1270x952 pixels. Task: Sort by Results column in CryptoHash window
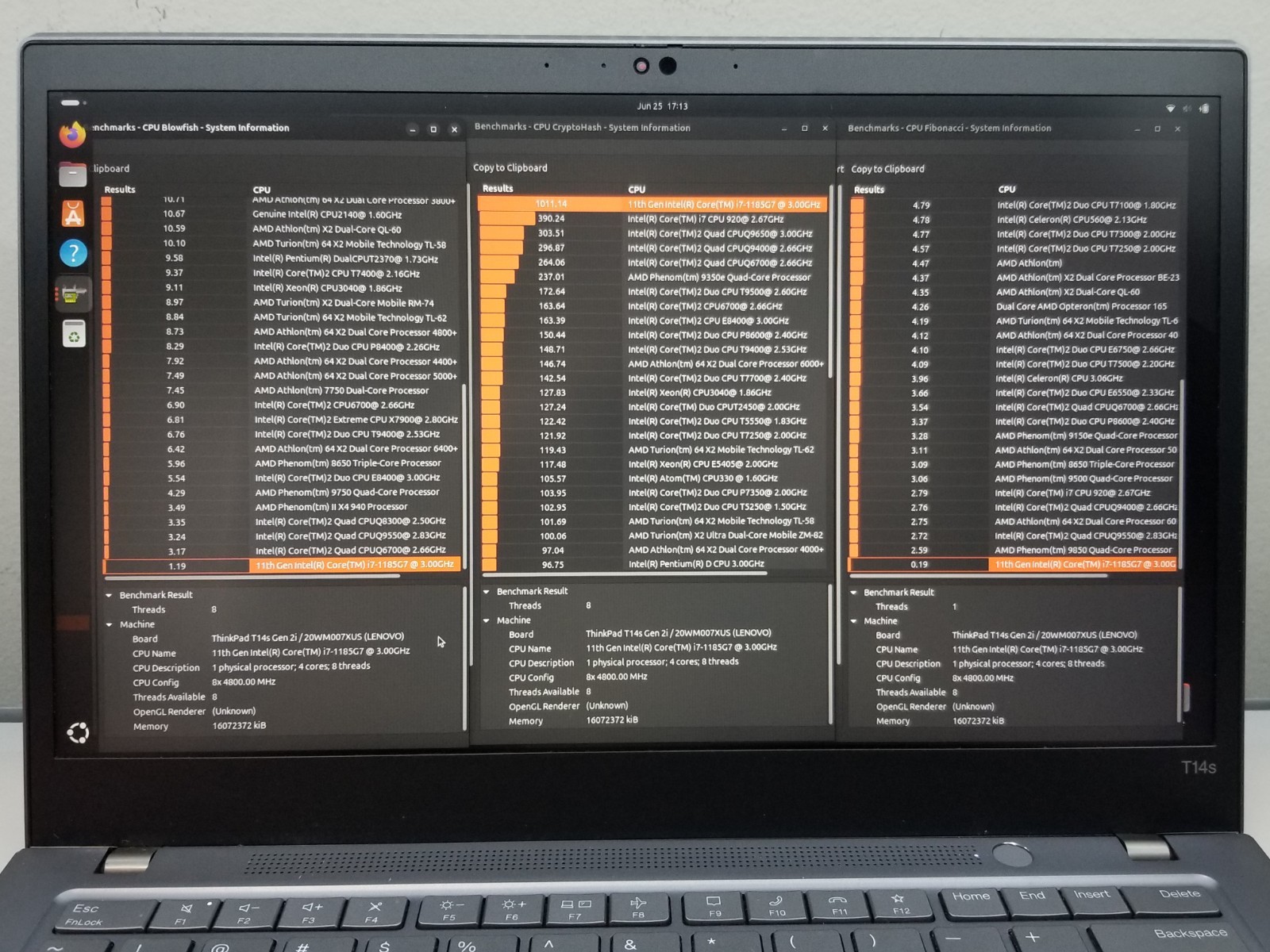click(498, 188)
